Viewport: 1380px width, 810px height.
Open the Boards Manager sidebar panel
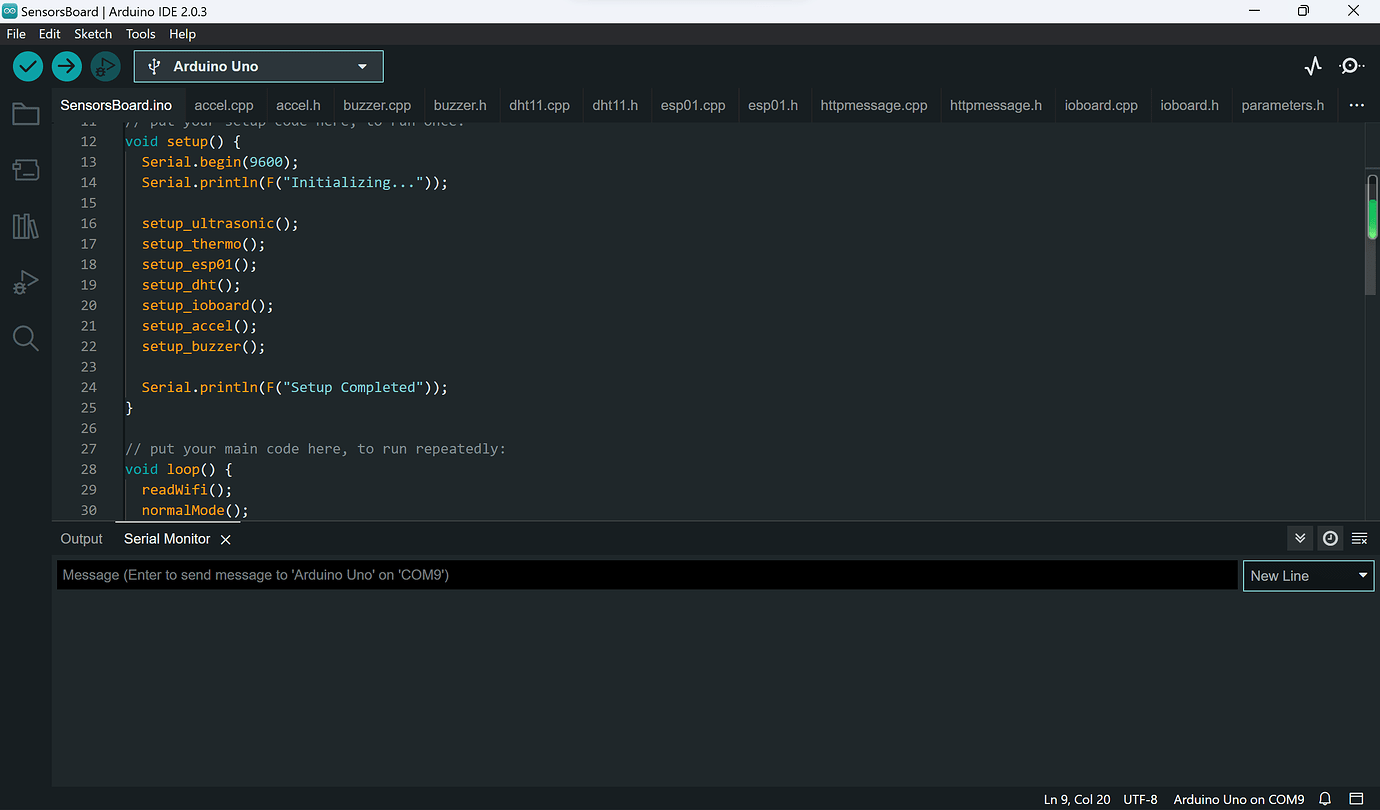coord(26,169)
